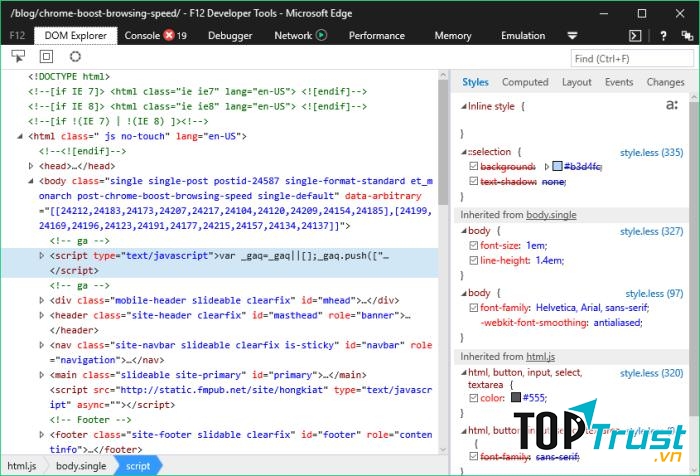Open the console drawer icon in title bar
The width and height of the screenshot is (700, 476).
pos(634,36)
